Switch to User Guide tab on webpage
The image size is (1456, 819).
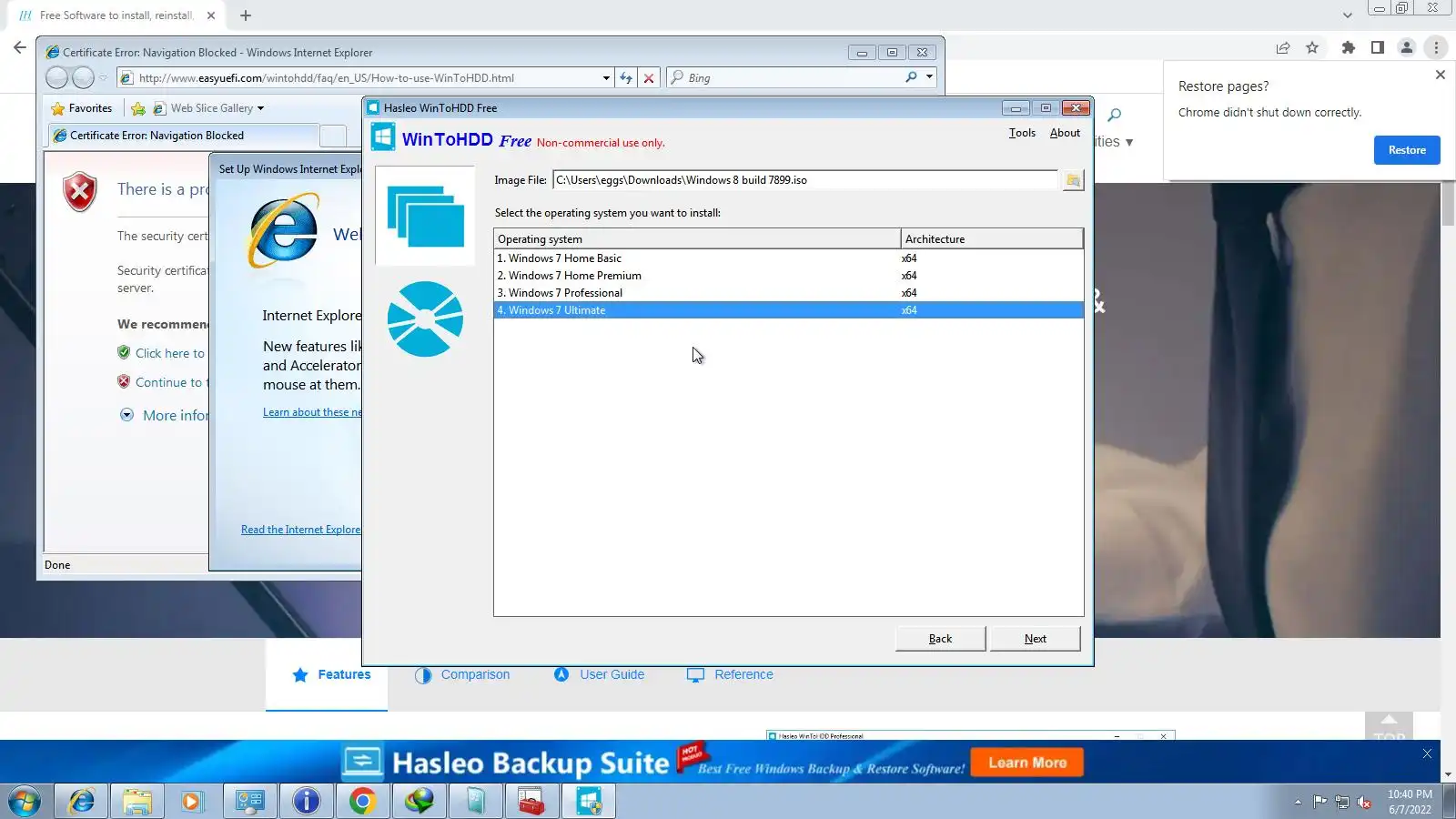click(599, 675)
